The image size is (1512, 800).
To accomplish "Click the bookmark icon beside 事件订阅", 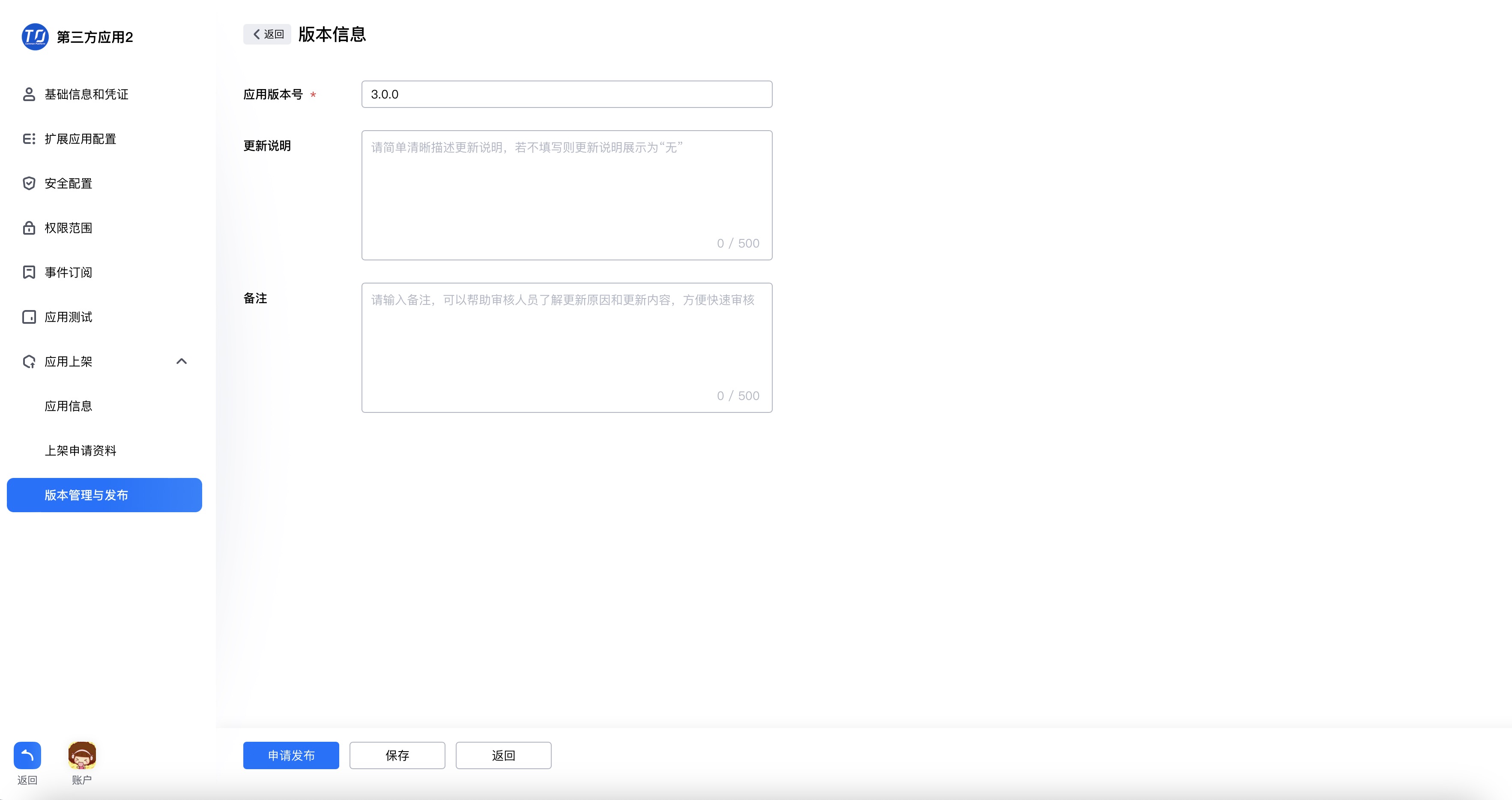I will tap(29, 272).
